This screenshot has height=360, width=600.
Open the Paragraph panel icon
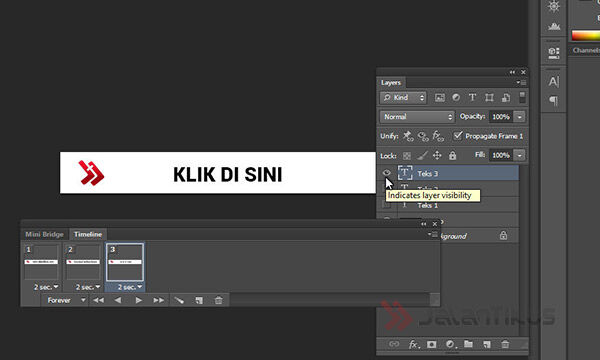pyautogui.click(x=554, y=101)
